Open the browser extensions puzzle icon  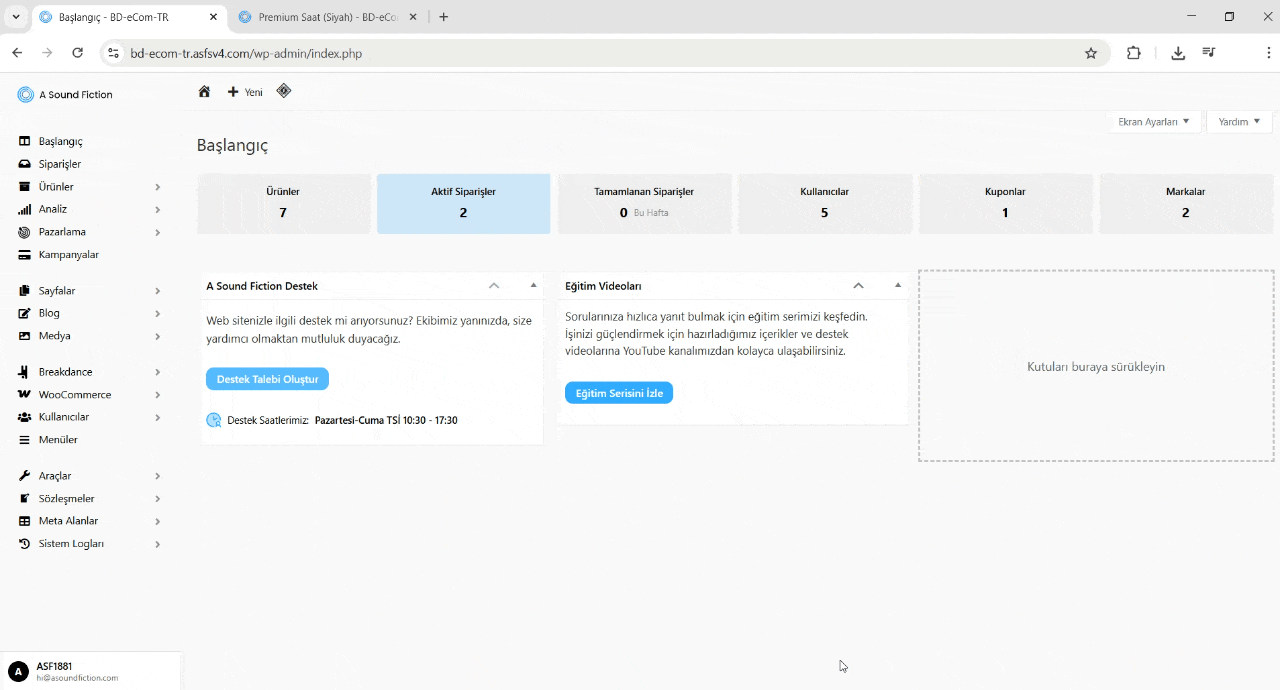coord(1133,53)
